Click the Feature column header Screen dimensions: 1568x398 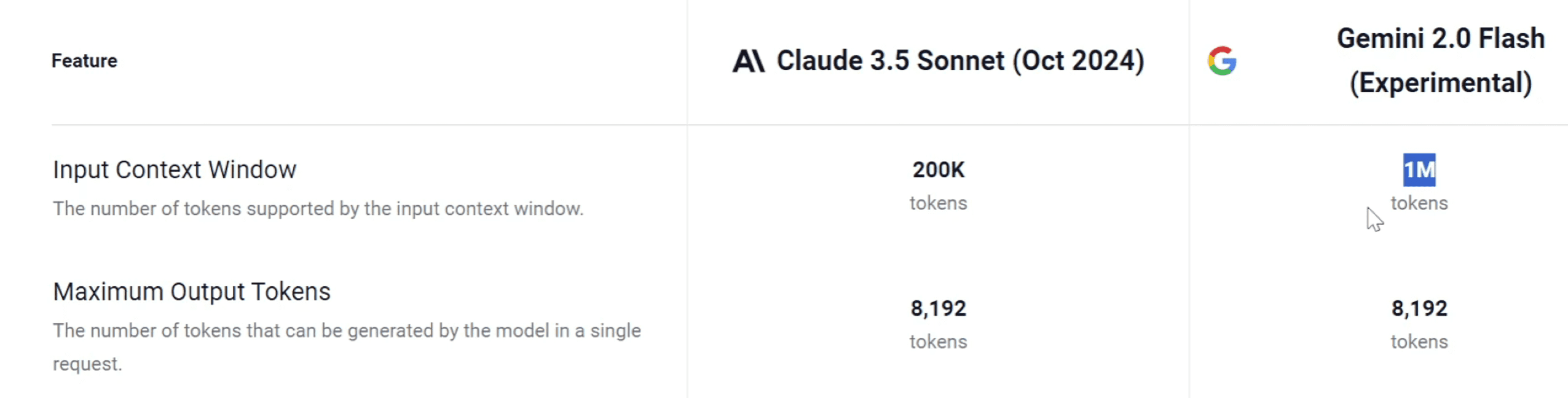[x=84, y=61]
